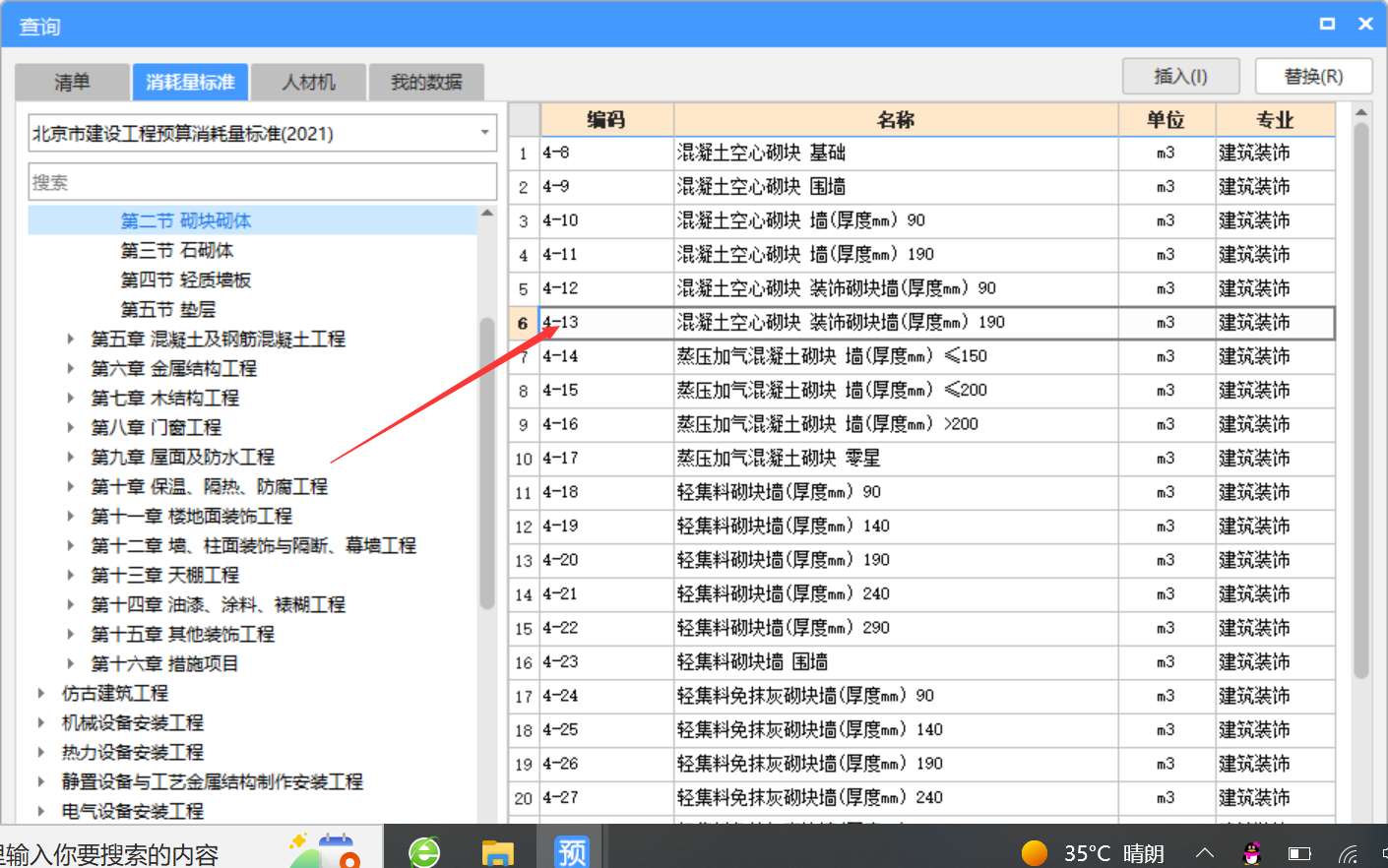Click the 替换(R) button
Screen dimensions: 1388x868
[x=1313, y=76]
